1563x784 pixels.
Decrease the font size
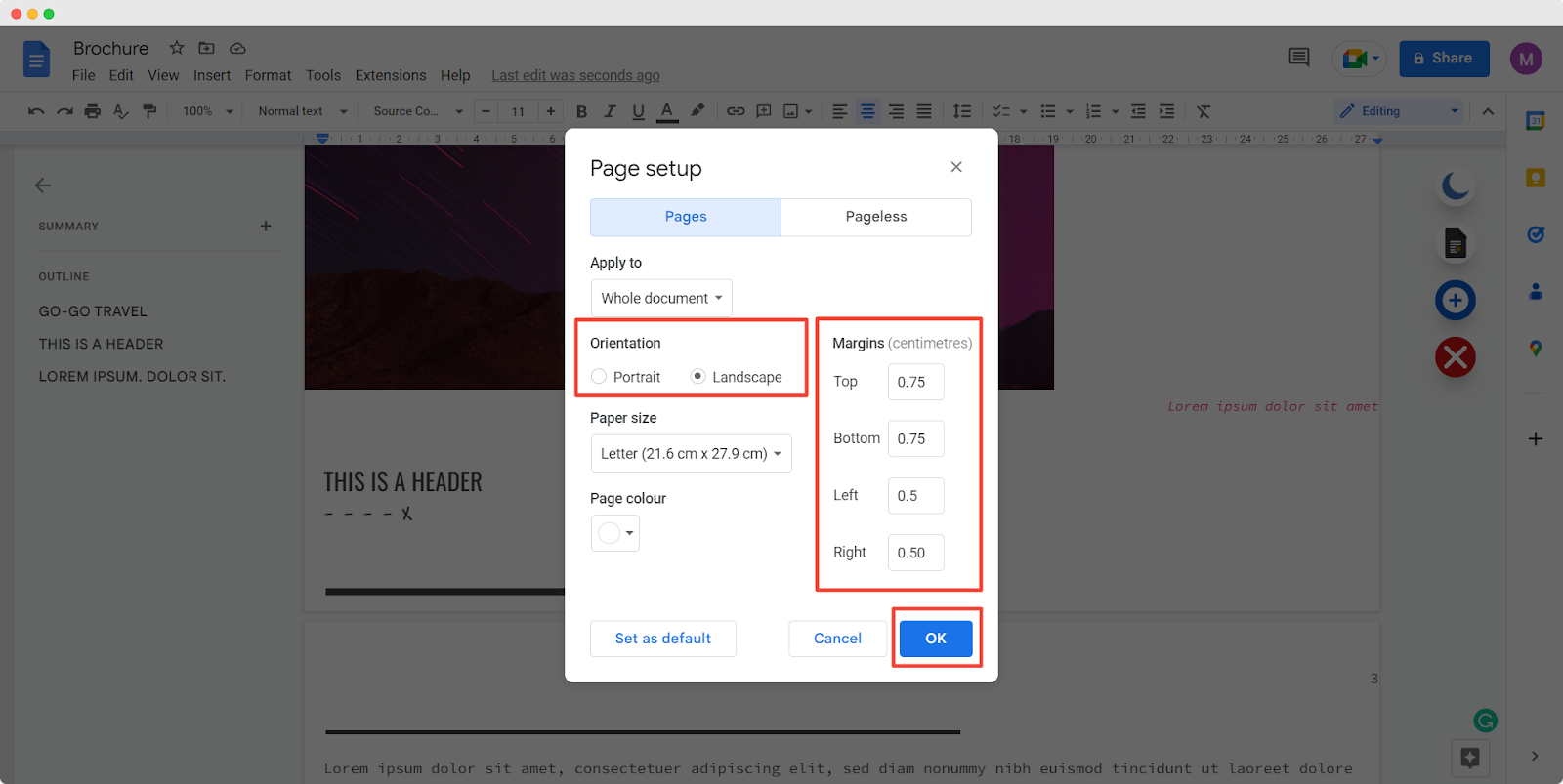(486, 111)
